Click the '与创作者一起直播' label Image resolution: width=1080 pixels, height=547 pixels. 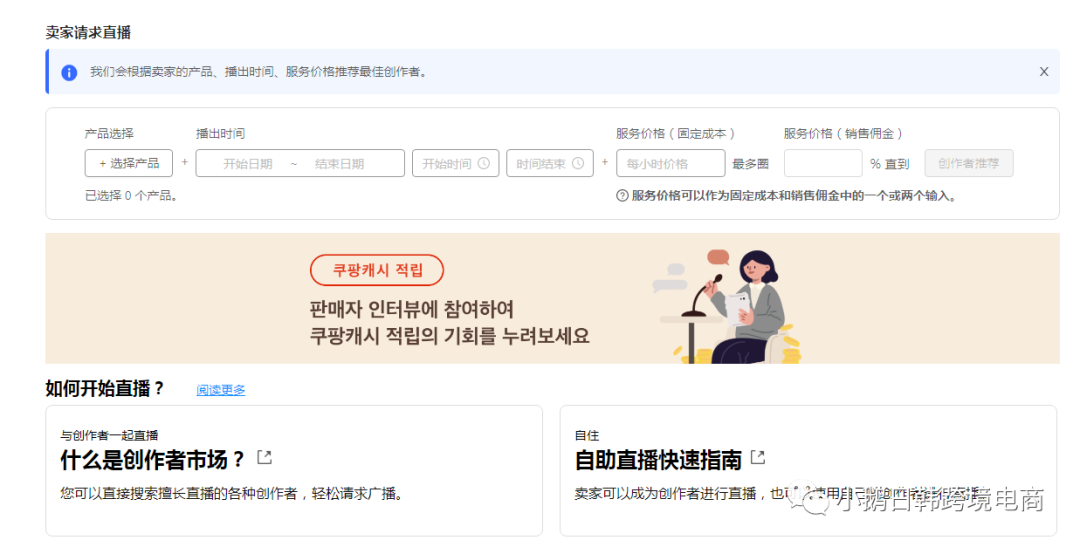pyautogui.click(x=109, y=435)
